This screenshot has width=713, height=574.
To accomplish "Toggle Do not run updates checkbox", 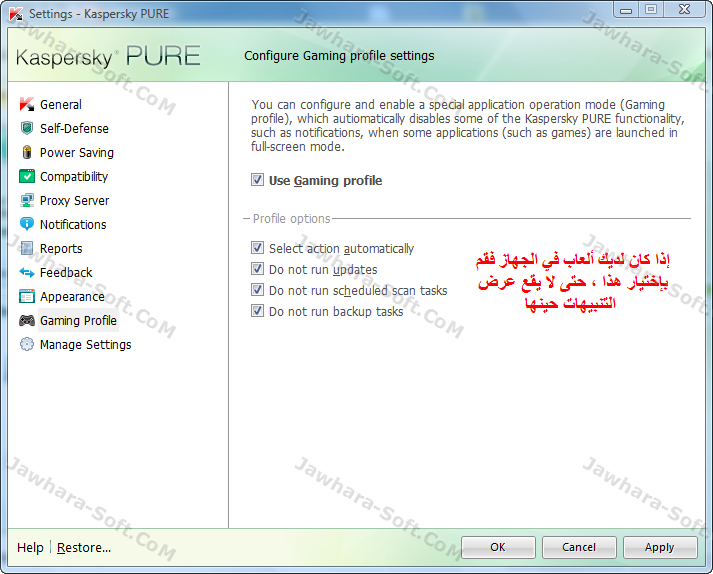I will [x=257, y=268].
